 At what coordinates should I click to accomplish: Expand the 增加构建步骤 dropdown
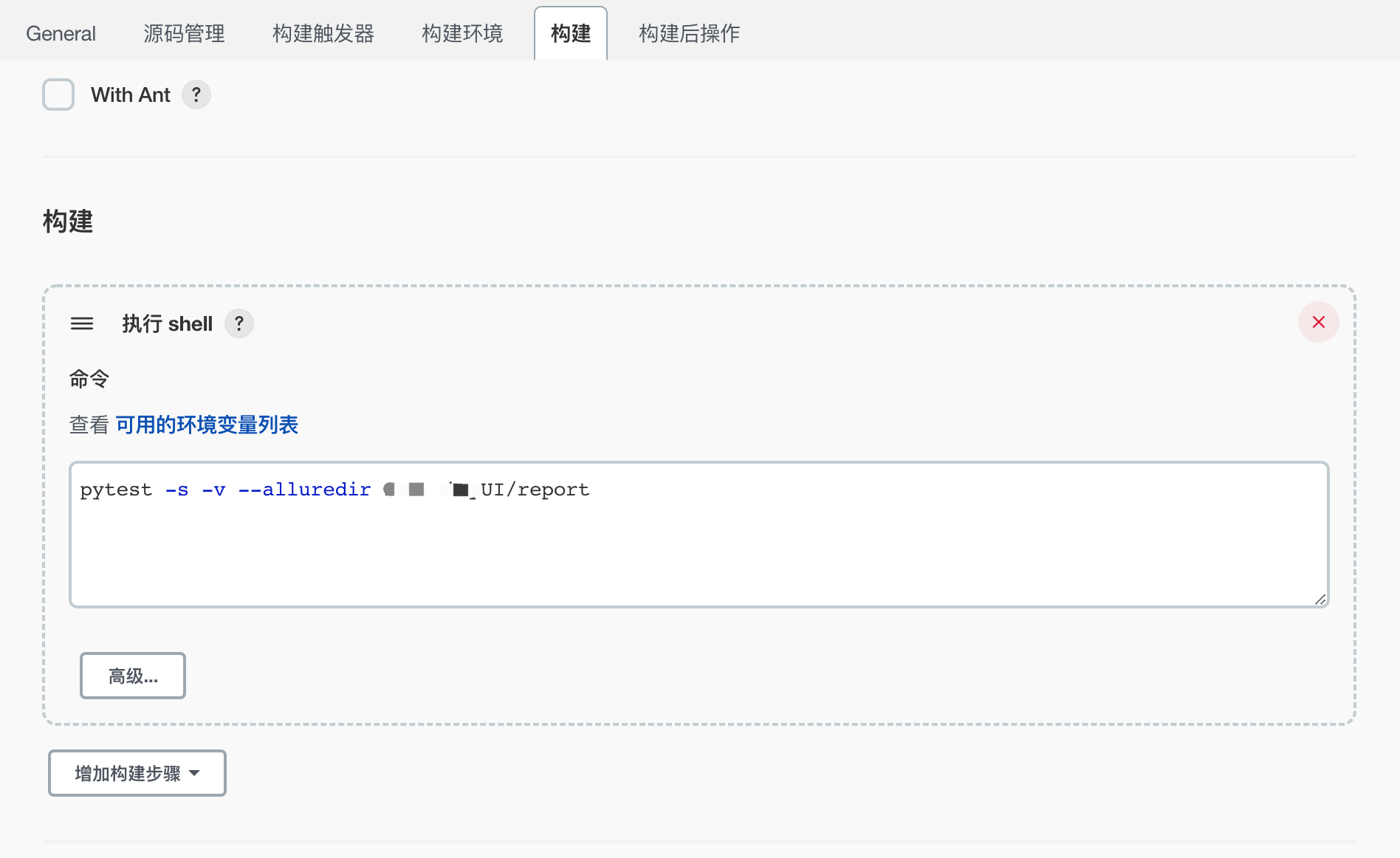(x=137, y=773)
